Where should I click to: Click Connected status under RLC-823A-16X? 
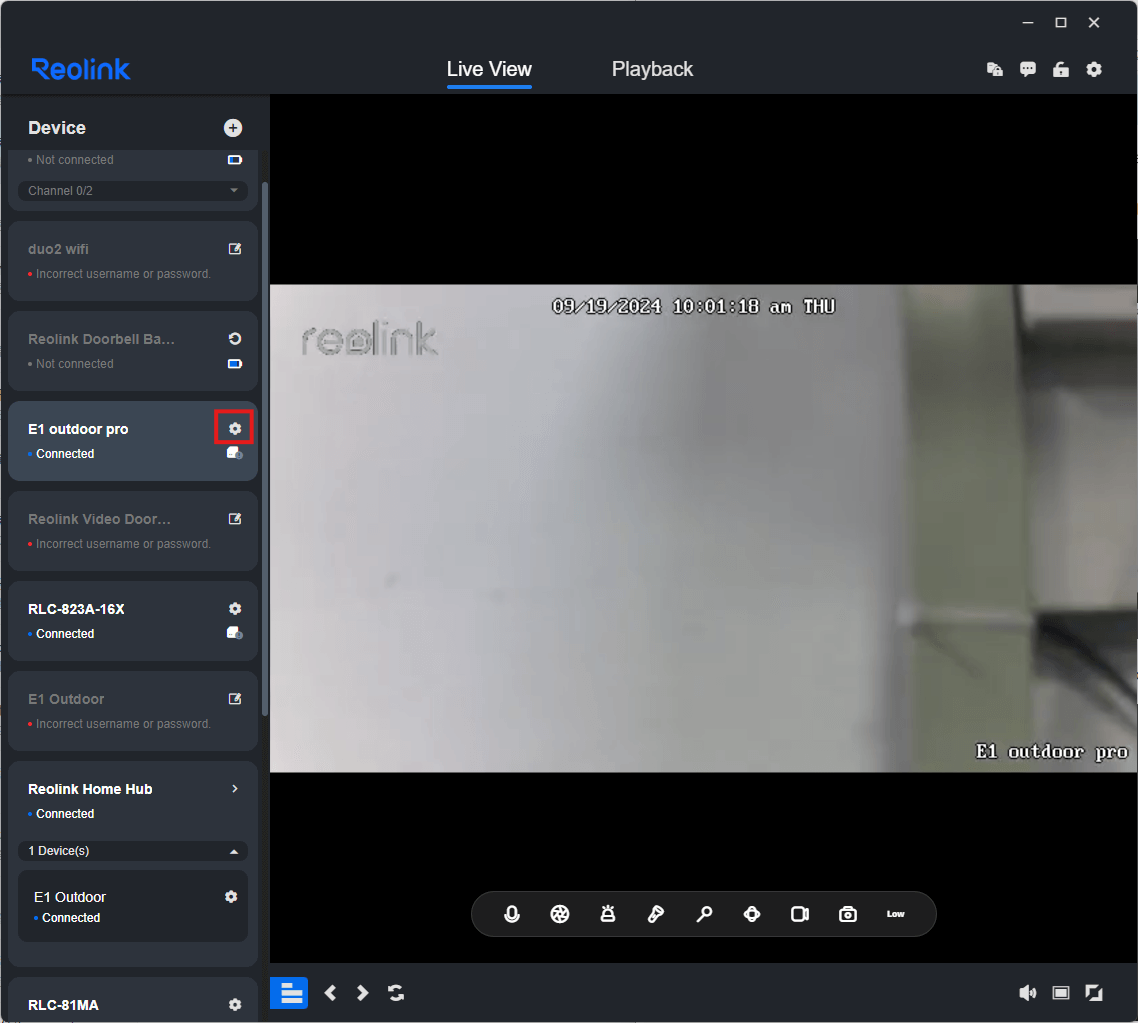click(65, 634)
